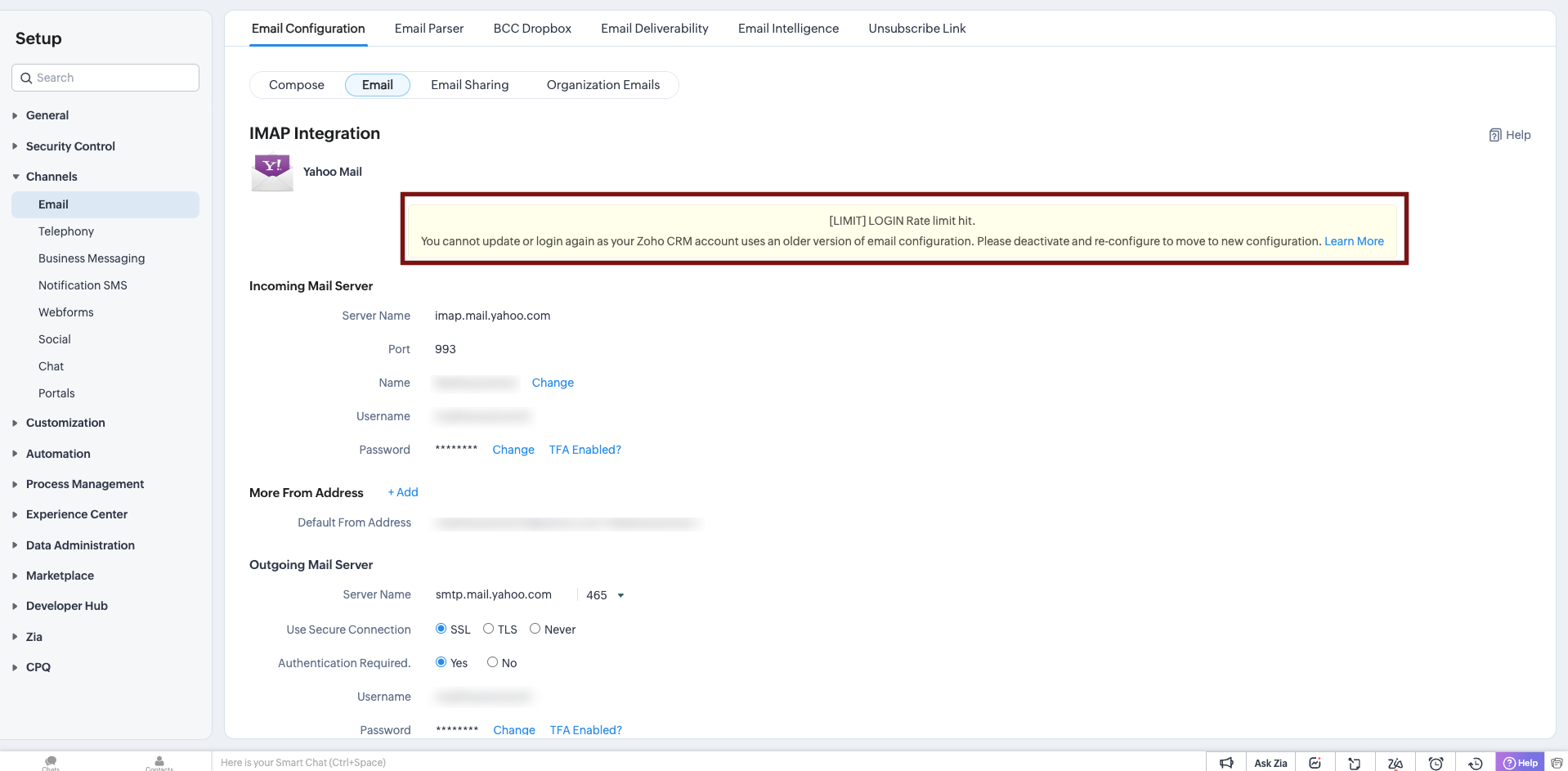Switch to the Compose sub-tab
Viewport: 1568px width, 771px height.
tap(297, 85)
